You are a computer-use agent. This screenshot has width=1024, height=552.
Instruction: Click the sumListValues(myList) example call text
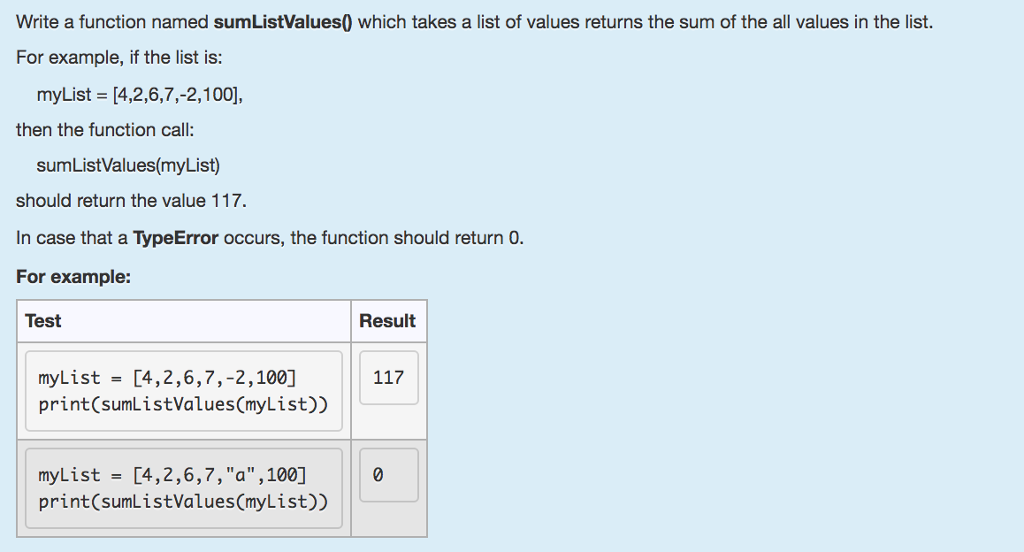coord(128,165)
